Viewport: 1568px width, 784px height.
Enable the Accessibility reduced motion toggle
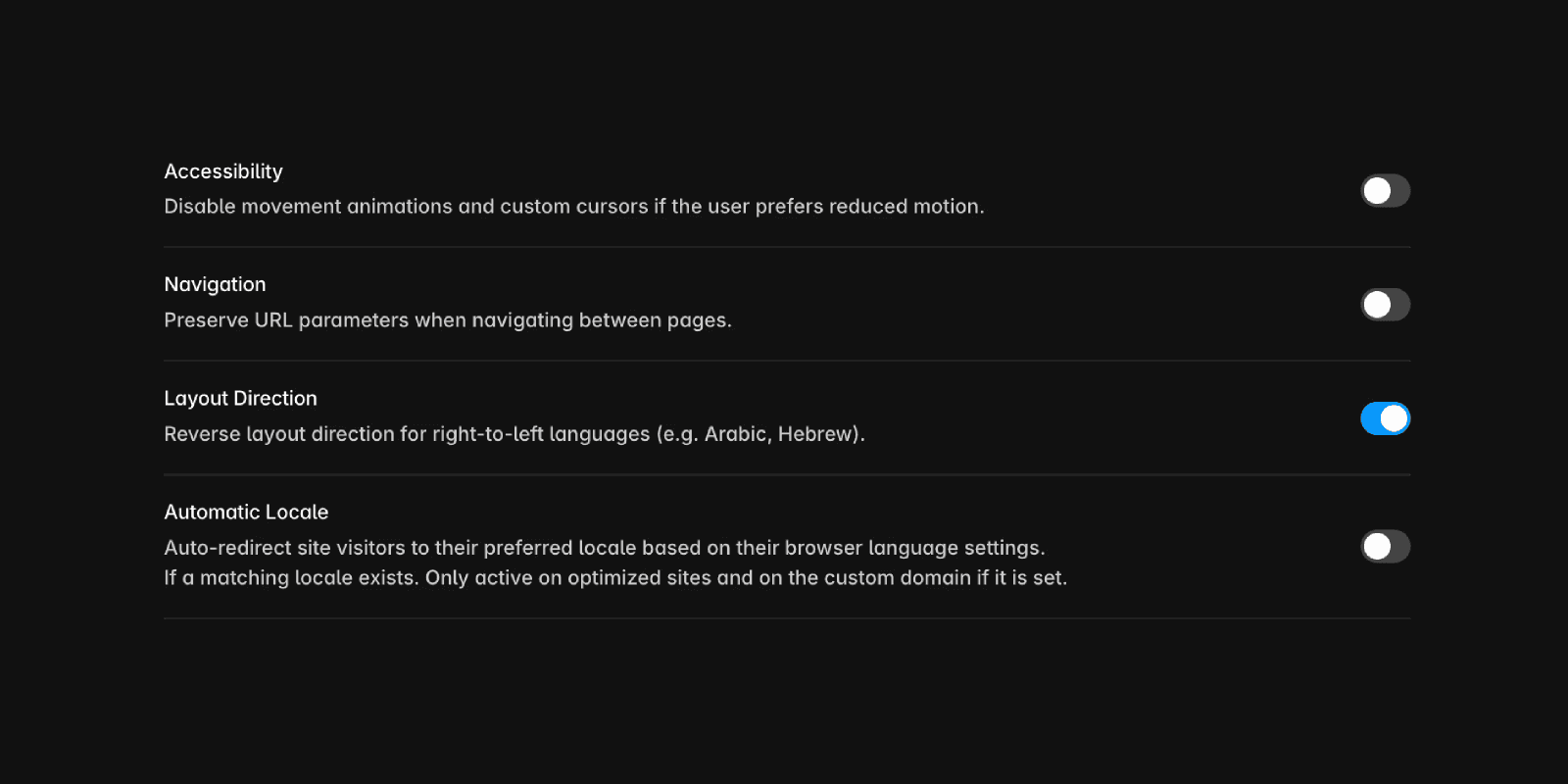(1385, 191)
